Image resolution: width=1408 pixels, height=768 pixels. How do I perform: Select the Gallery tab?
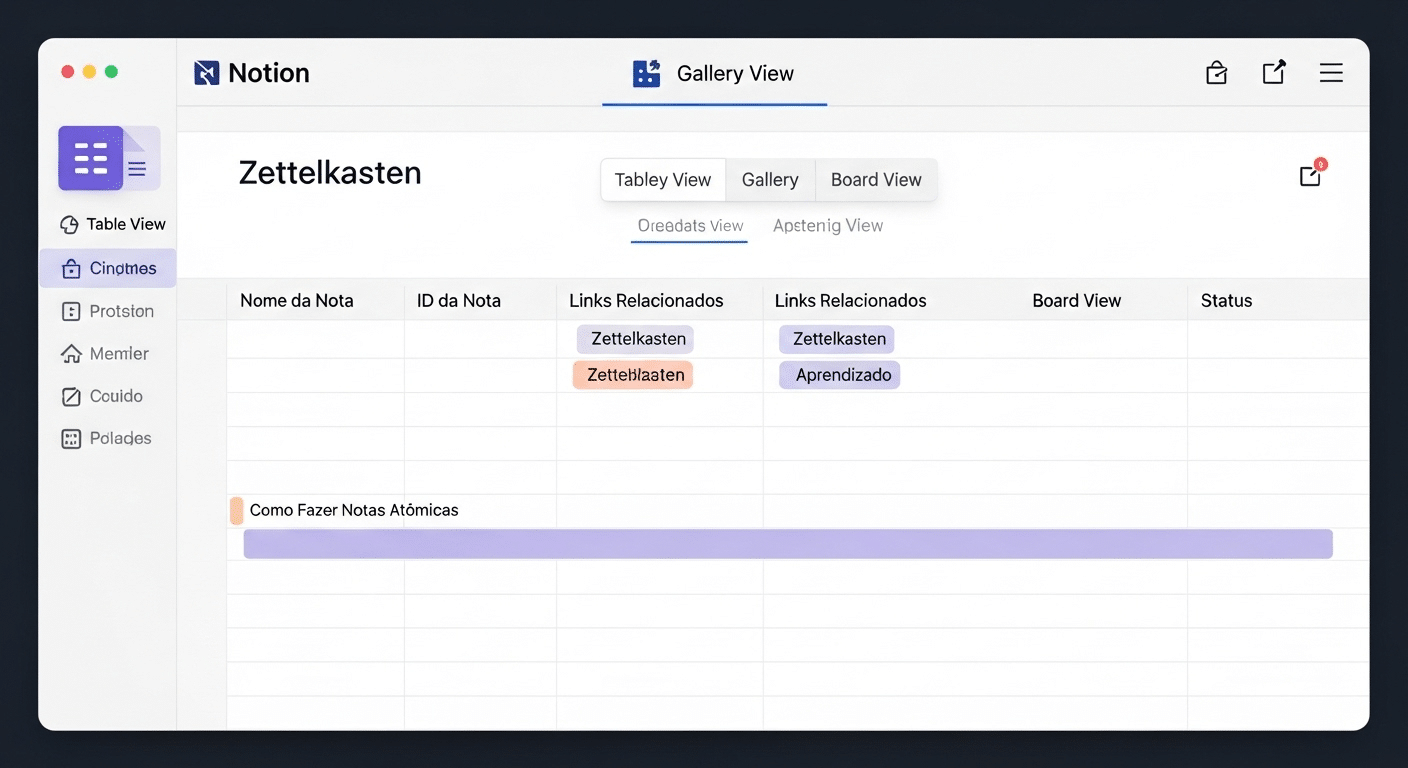pyautogui.click(x=770, y=180)
